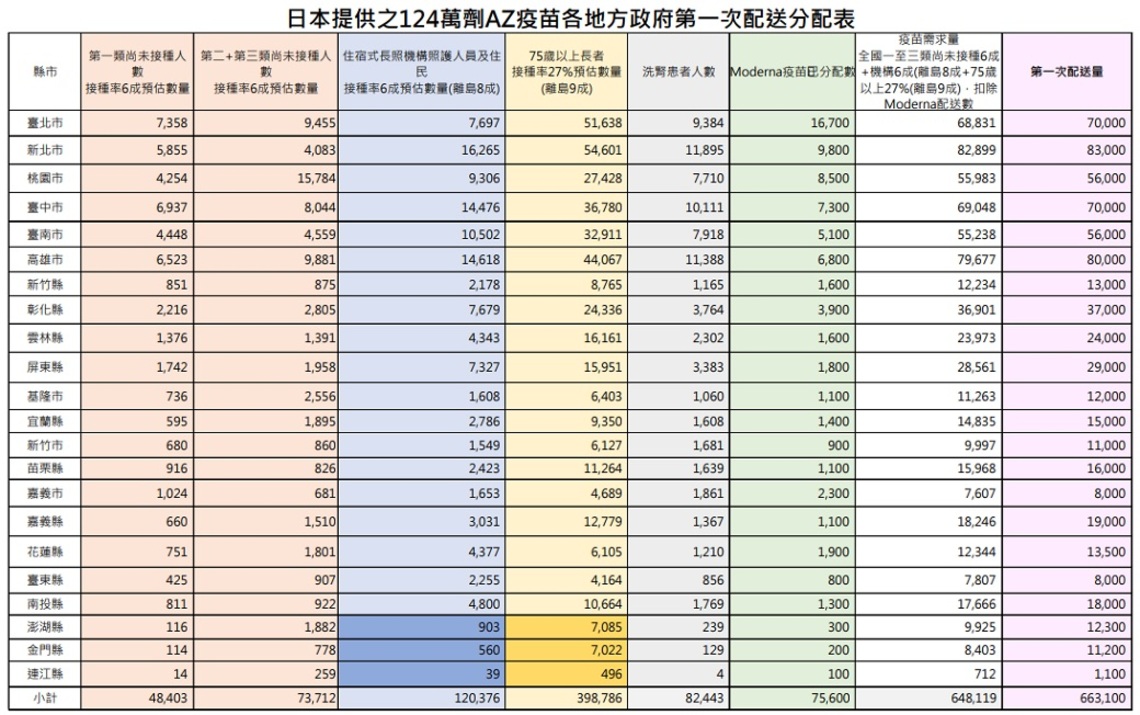Select the 新竹市 row label
Viewport: 1140px width, 715px height.
pyautogui.click(x=45, y=445)
